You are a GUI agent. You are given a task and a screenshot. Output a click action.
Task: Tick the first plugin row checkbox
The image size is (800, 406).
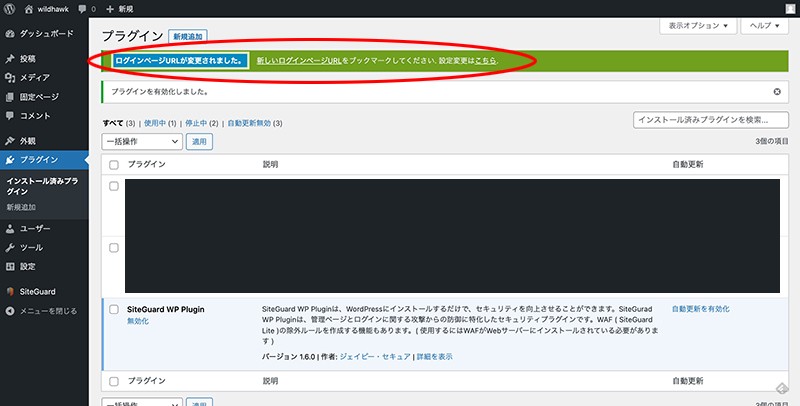(x=113, y=187)
